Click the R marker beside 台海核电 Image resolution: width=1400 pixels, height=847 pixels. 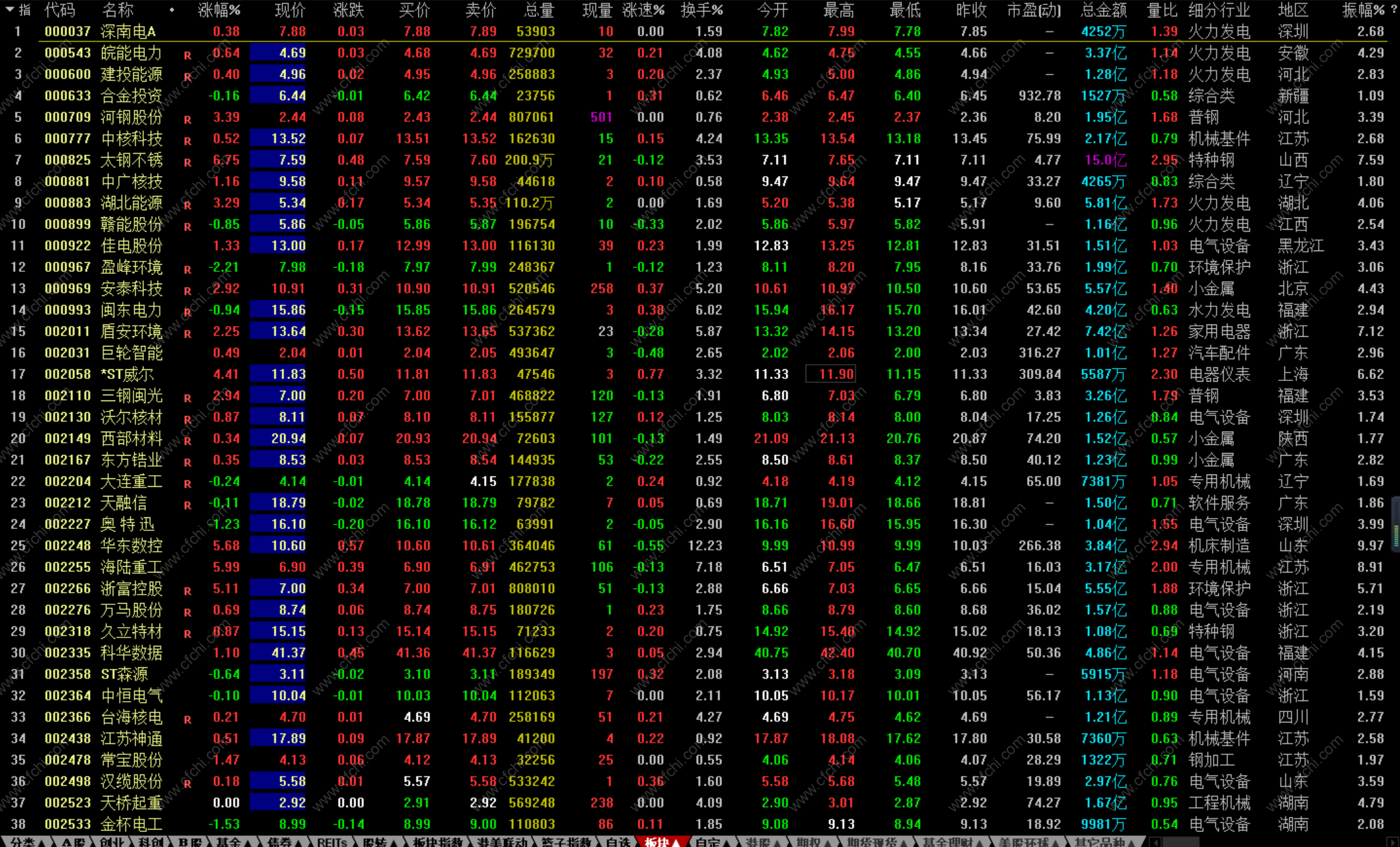187,720
